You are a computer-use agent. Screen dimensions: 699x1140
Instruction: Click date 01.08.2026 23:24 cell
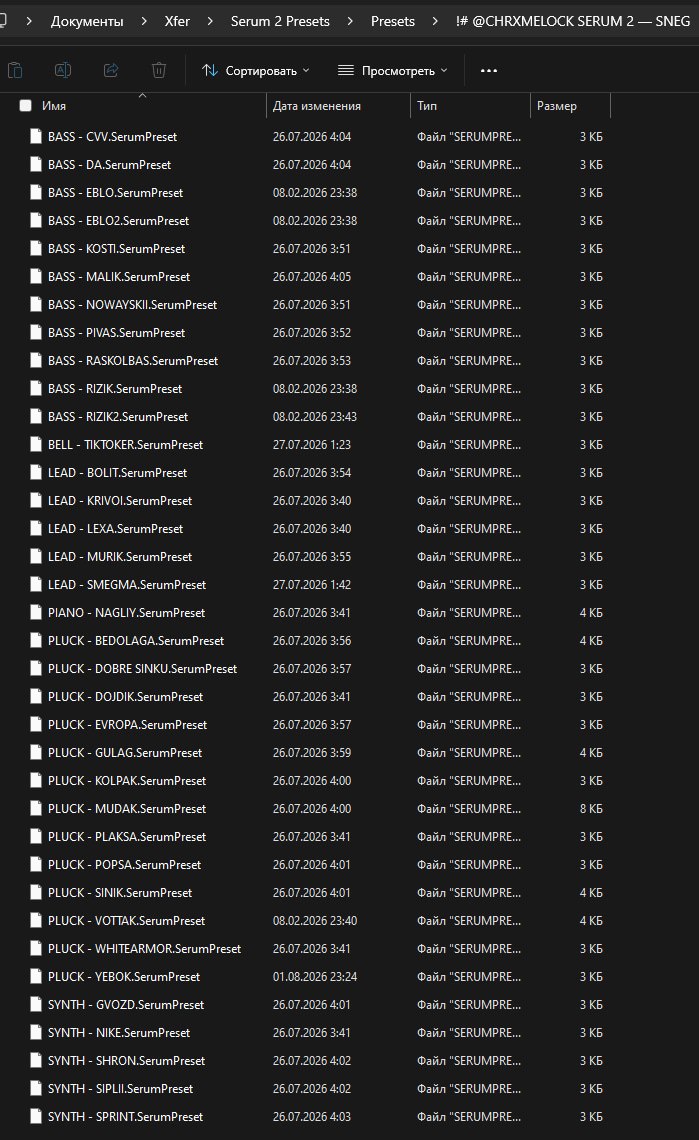(315, 976)
